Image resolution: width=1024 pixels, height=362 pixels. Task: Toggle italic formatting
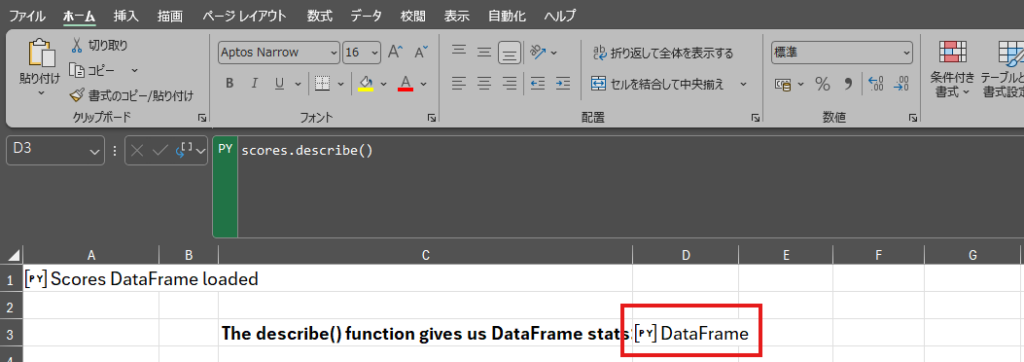click(254, 83)
